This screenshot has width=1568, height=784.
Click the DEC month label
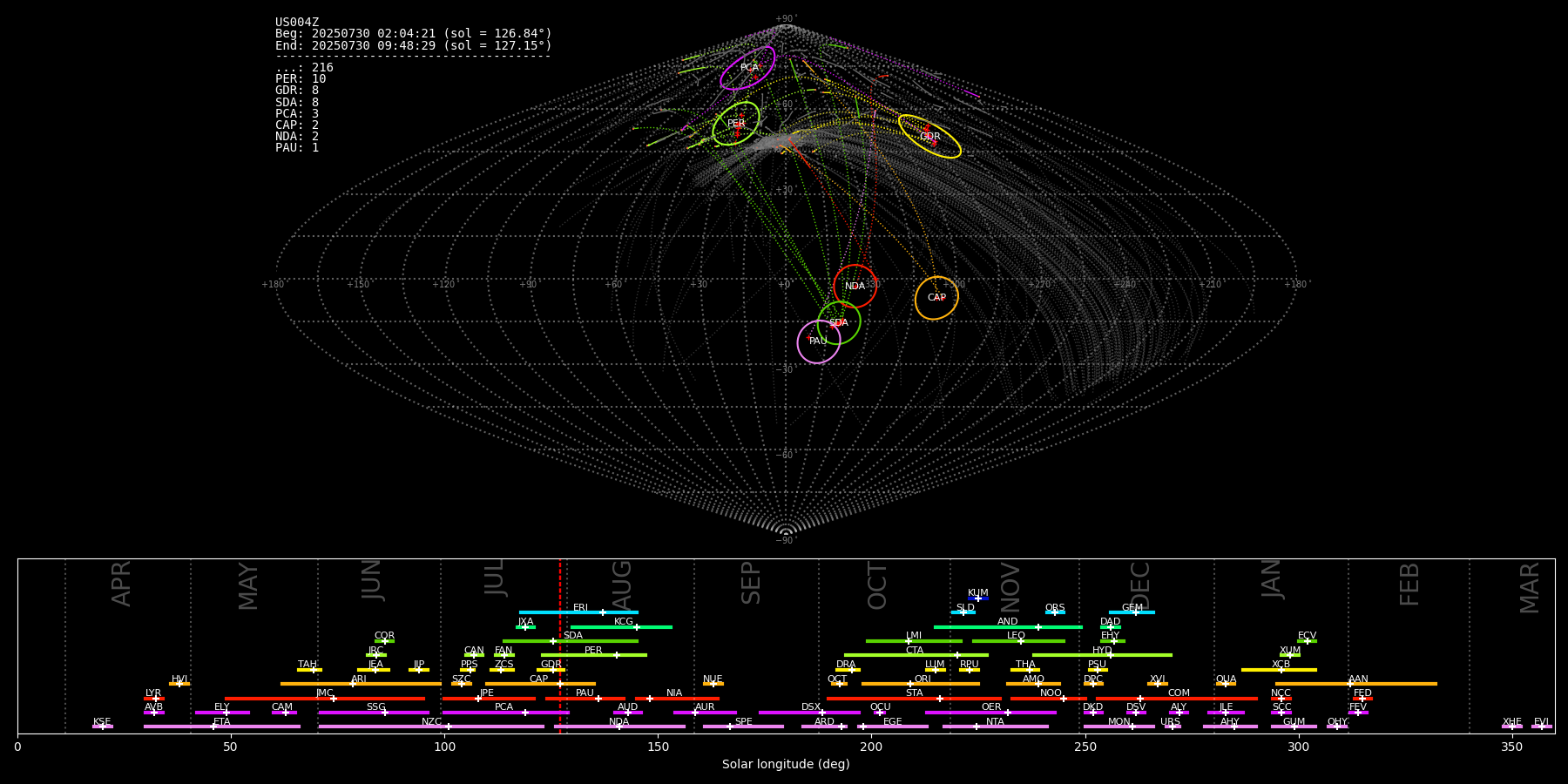point(1140,586)
